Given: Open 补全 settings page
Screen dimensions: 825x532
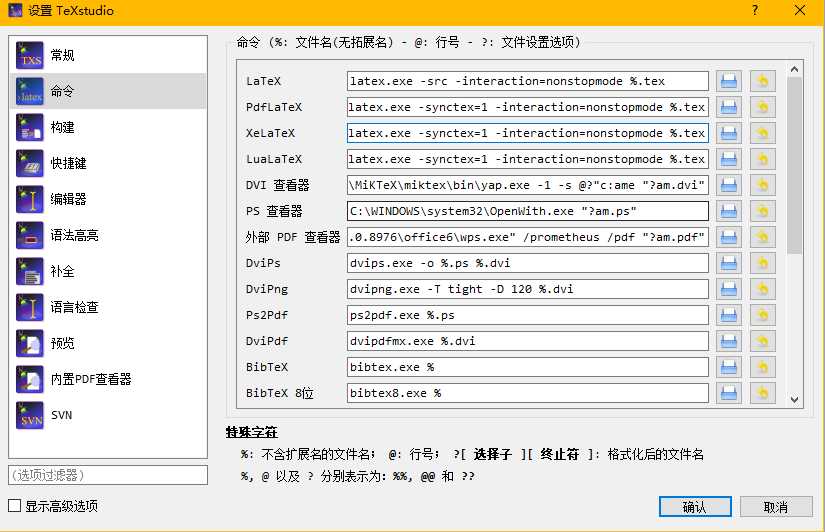Looking at the screenshot, I should pos(108,271).
